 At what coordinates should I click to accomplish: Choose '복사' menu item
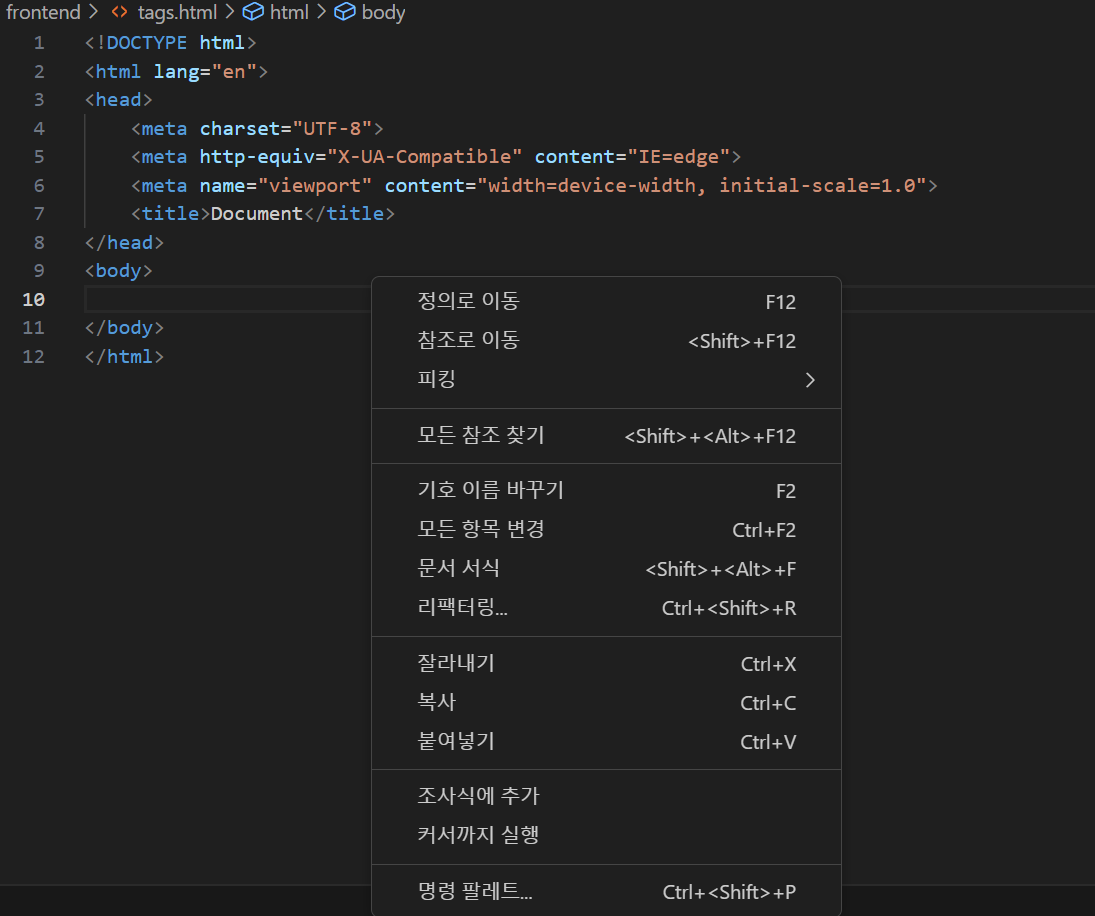point(606,703)
